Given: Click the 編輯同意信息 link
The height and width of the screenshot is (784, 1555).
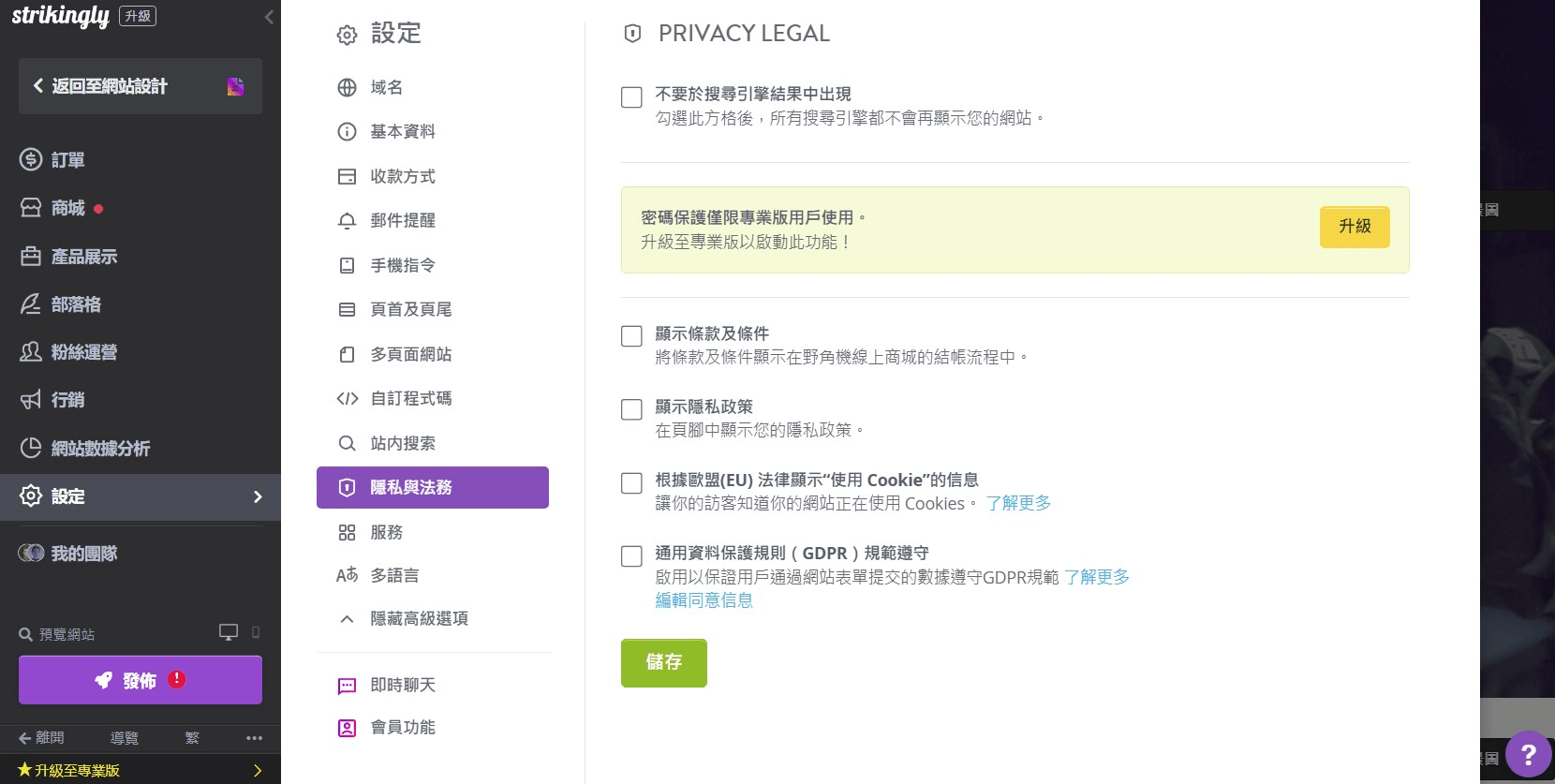Looking at the screenshot, I should click(x=704, y=600).
